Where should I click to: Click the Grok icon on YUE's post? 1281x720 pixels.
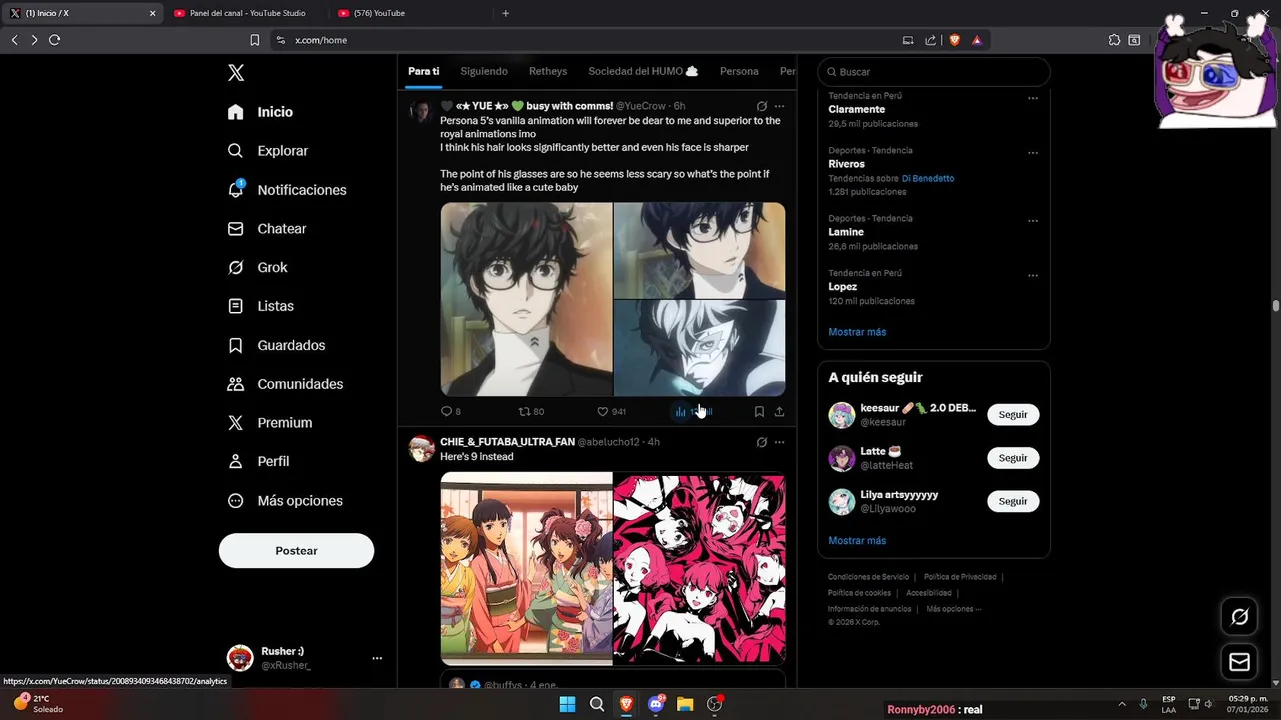coord(762,106)
